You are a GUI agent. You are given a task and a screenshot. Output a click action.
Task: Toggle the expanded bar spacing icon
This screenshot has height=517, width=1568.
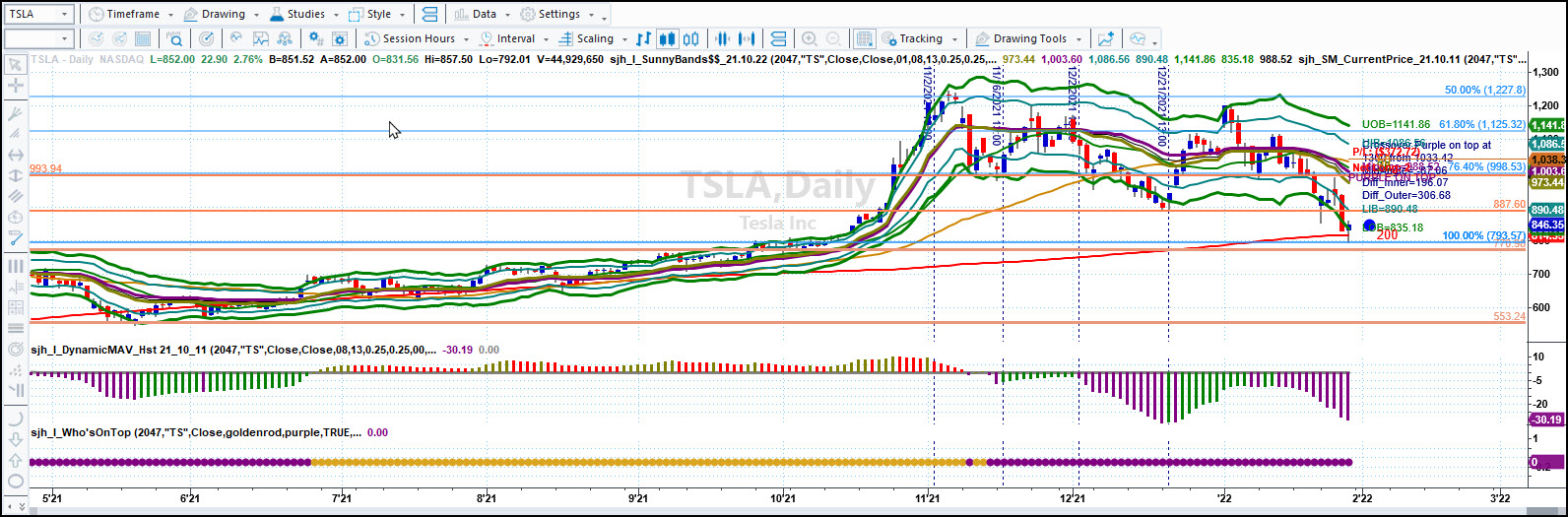[x=747, y=38]
